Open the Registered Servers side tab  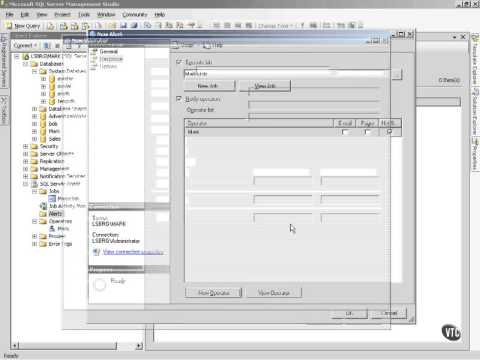point(4,62)
